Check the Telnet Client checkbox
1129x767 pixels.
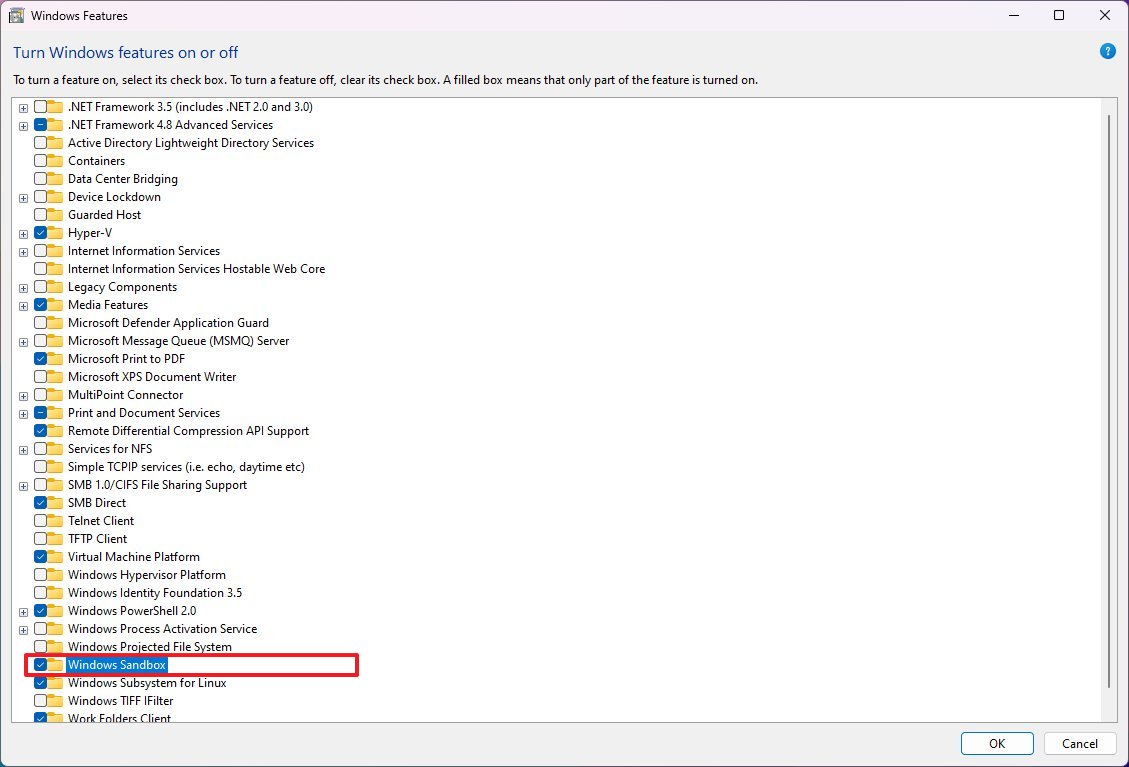coord(40,521)
